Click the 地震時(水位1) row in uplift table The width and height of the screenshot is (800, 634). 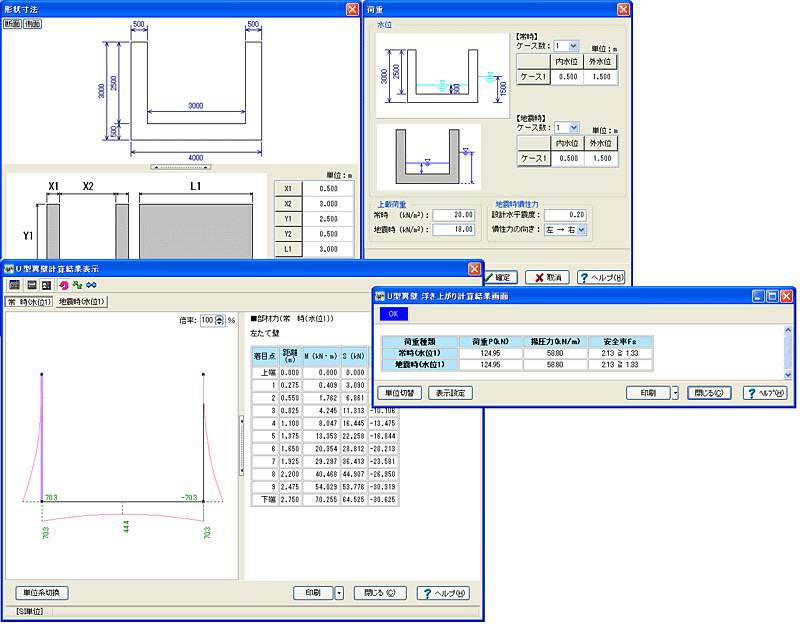[x=517, y=365]
